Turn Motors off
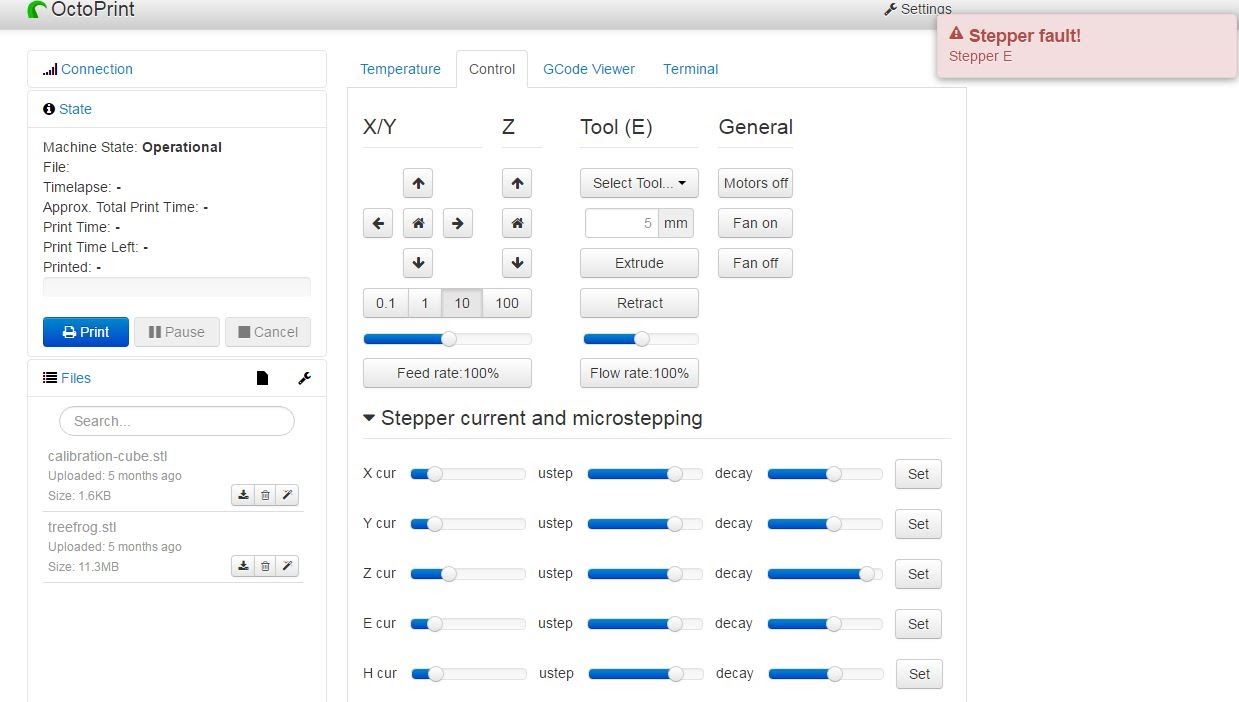 tap(755, 183)
